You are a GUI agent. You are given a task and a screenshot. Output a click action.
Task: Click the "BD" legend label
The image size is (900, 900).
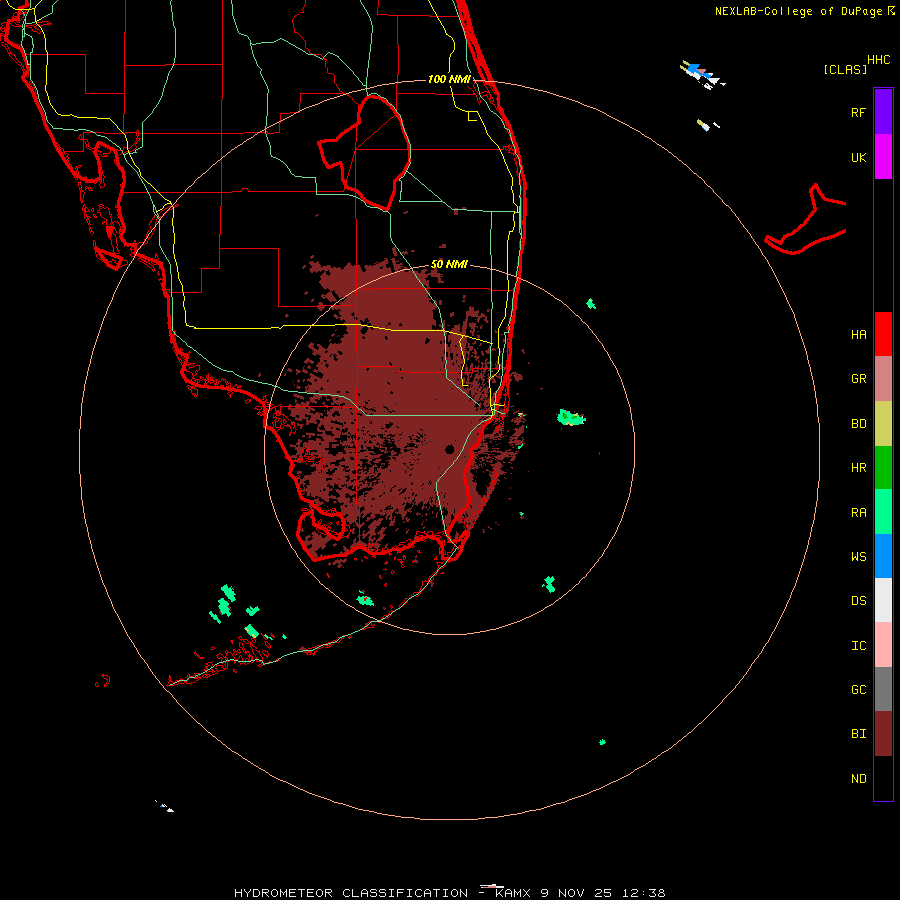858,424
